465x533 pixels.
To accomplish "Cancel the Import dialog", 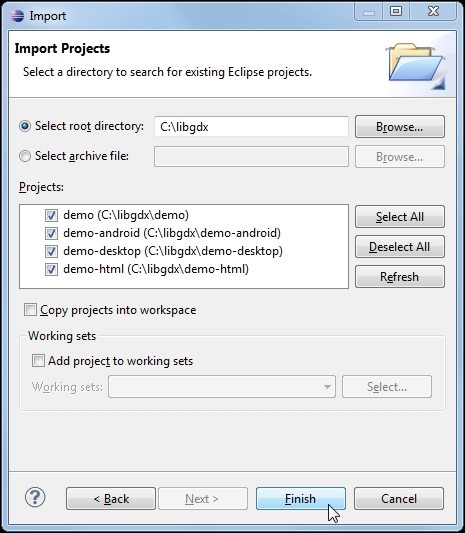I will [399, 499].
